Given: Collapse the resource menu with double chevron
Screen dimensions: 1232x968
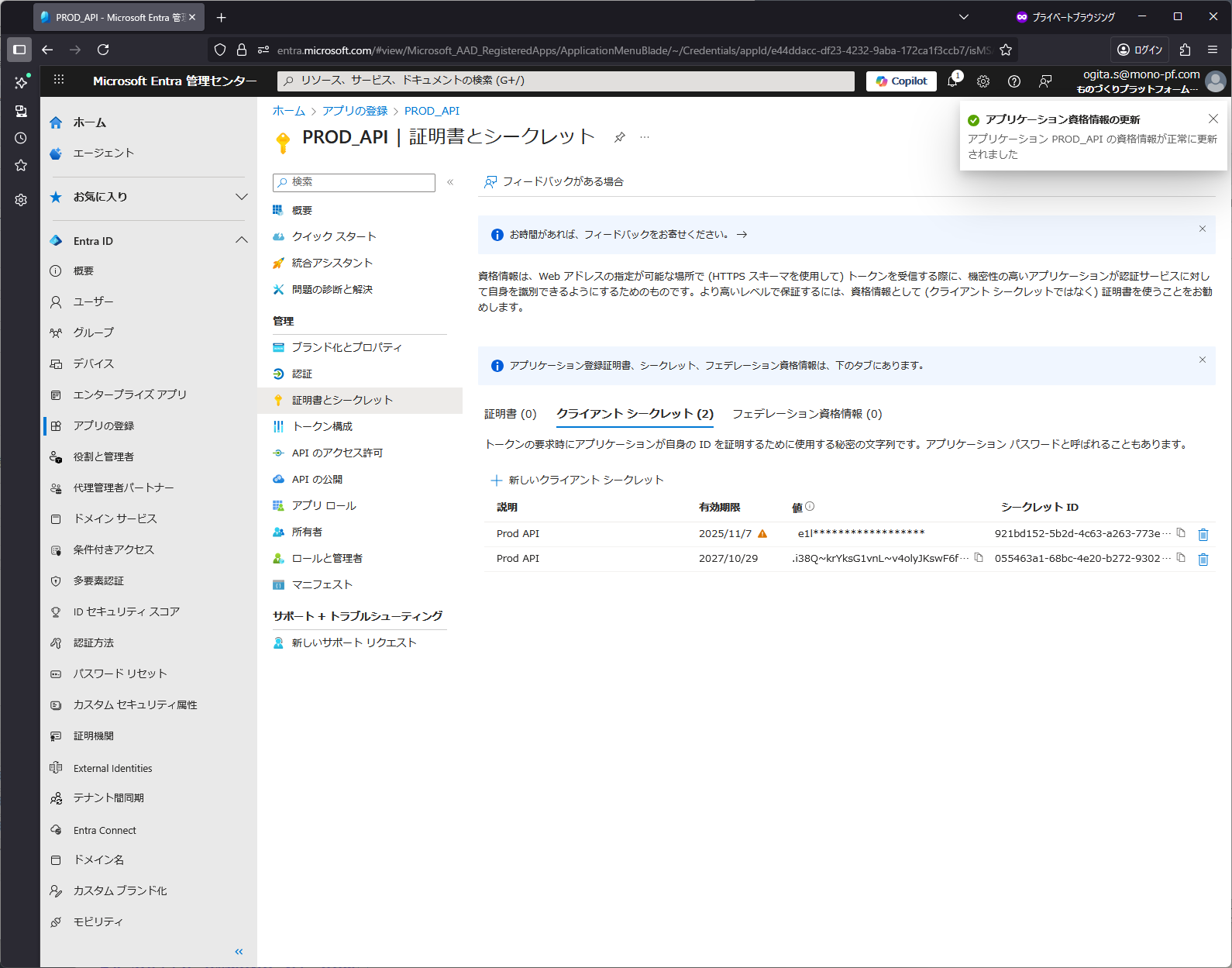Looking at the screenshot, I should (x=450, y=182).
